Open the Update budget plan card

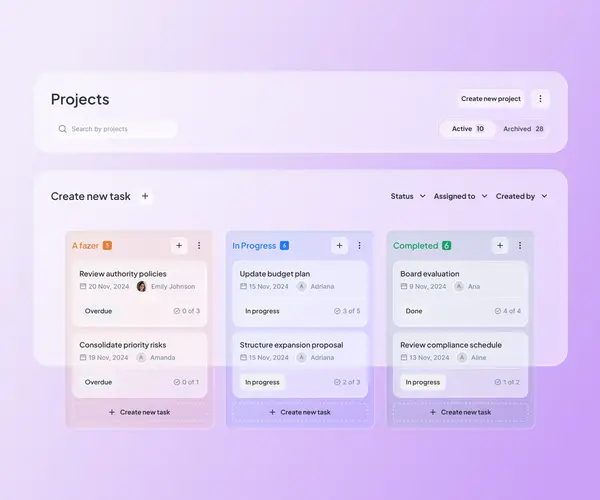pos(300,293)
